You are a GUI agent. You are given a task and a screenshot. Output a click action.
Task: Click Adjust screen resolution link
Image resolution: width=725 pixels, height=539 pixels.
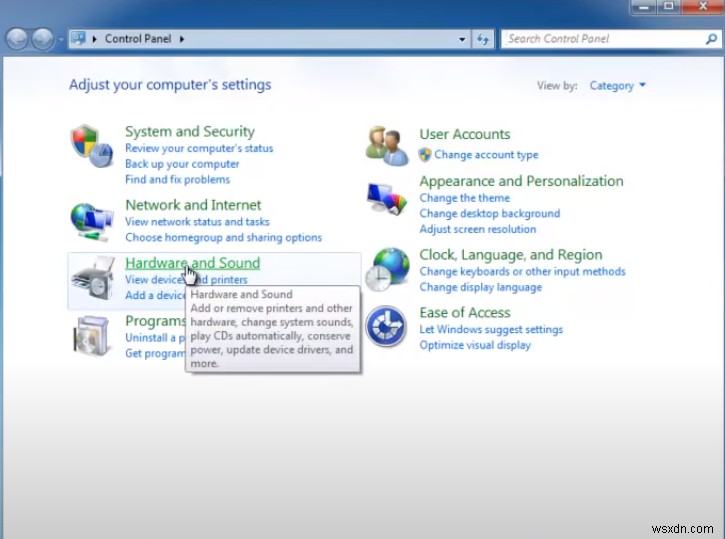click(x=476, y=229)
